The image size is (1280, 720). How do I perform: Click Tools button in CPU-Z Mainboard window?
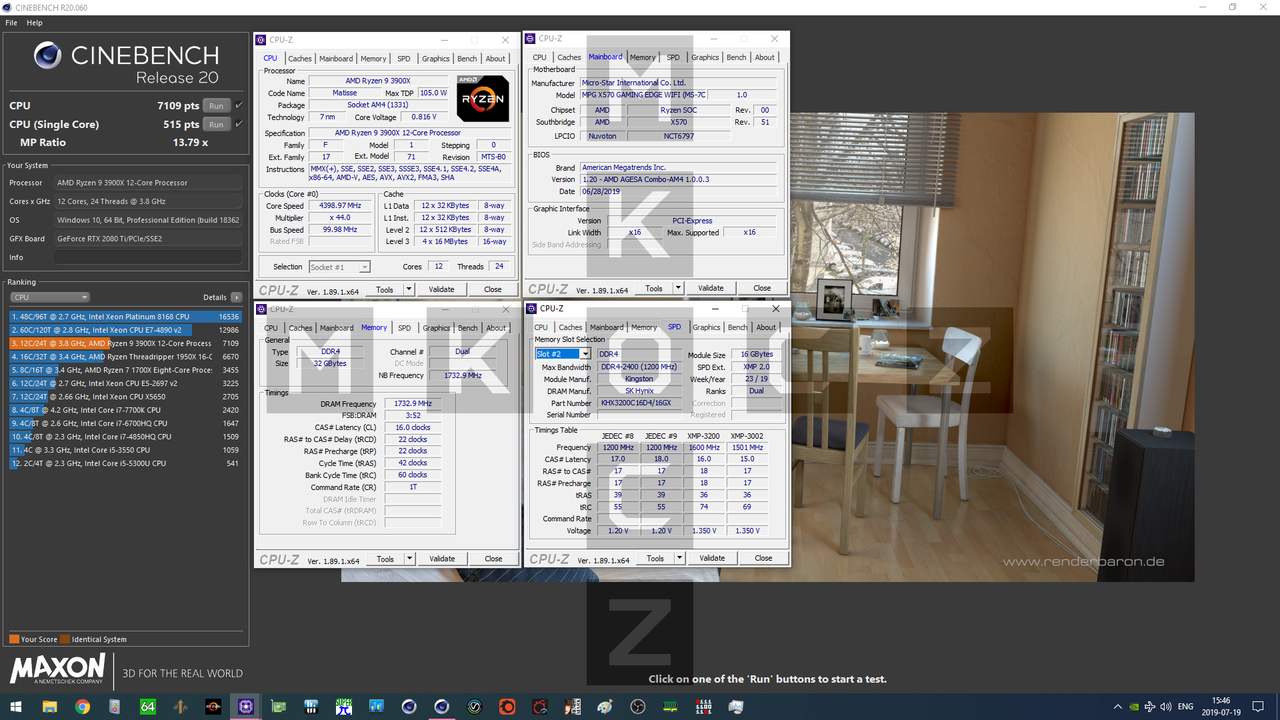pos(654,288)
